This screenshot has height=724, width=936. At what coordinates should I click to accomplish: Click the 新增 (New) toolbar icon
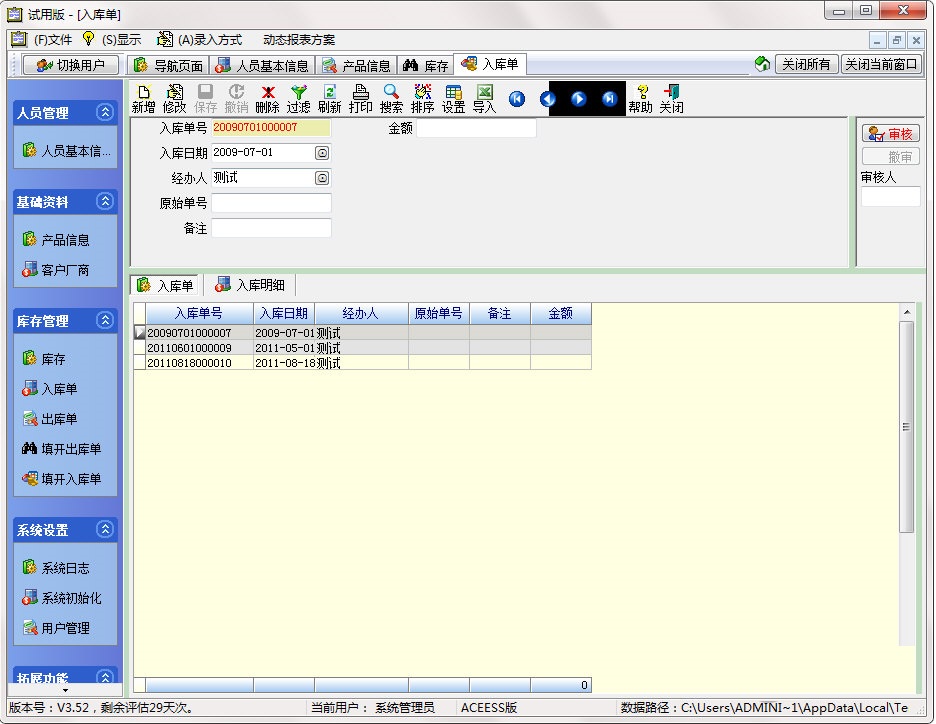pos(143,98)
